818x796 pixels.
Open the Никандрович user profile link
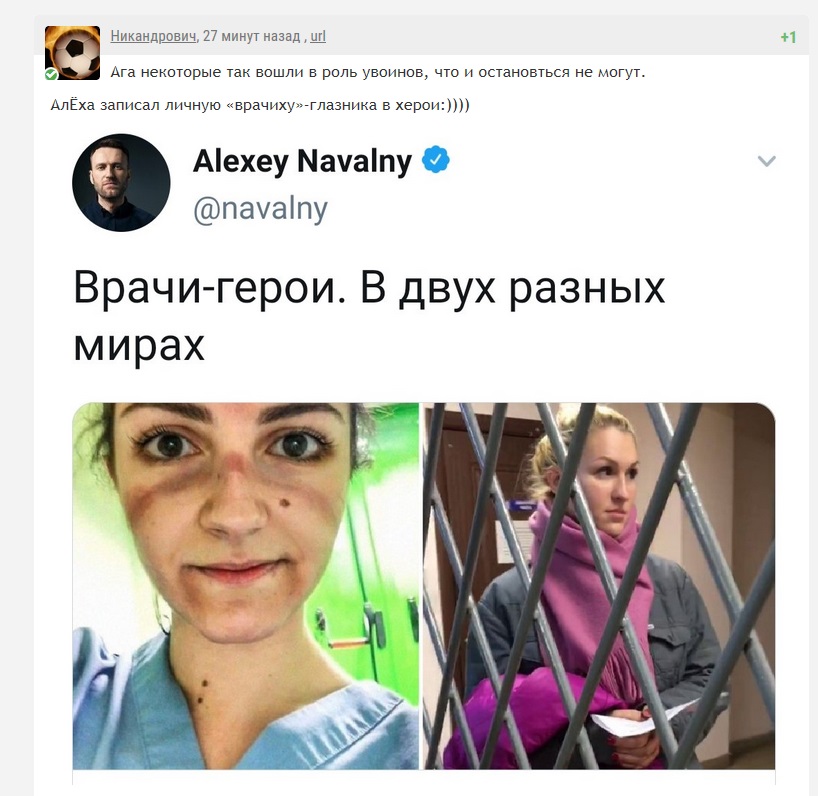[x=153, y=36]
